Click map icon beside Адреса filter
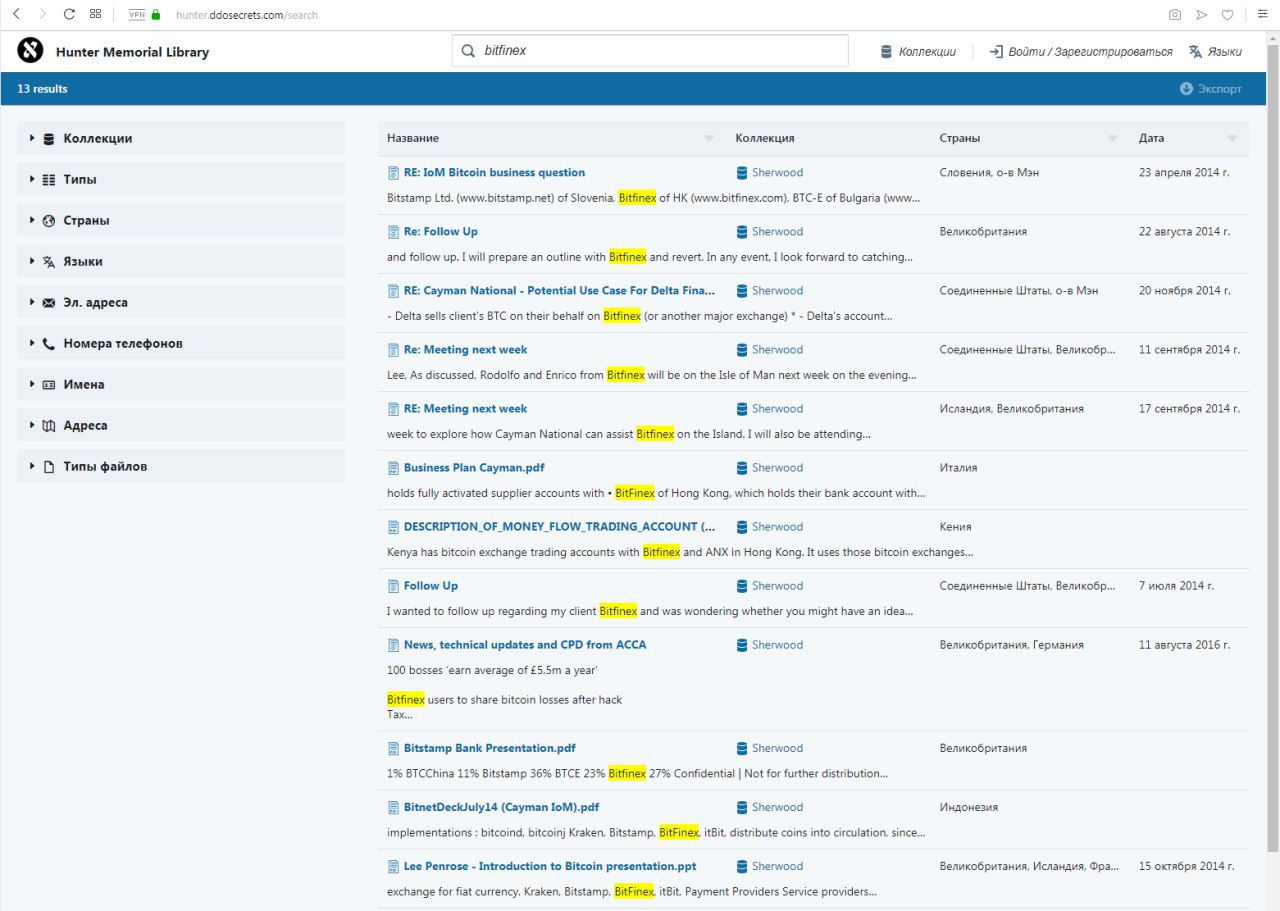1280x911 pixels. coord(49,426)
